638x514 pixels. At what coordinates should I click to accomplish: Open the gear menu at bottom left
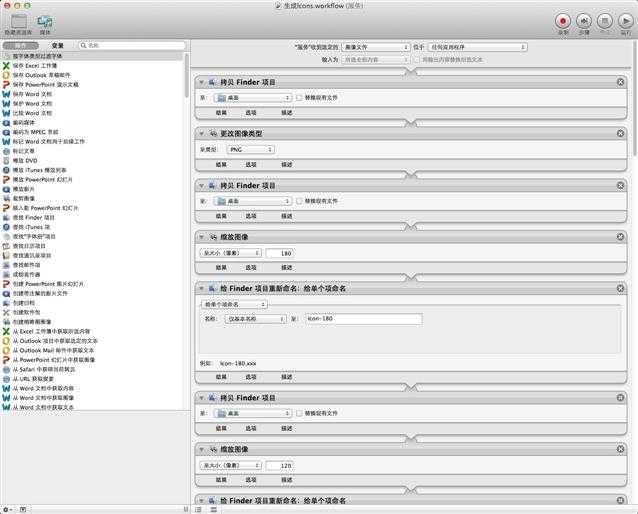click(x=7, y=510)
